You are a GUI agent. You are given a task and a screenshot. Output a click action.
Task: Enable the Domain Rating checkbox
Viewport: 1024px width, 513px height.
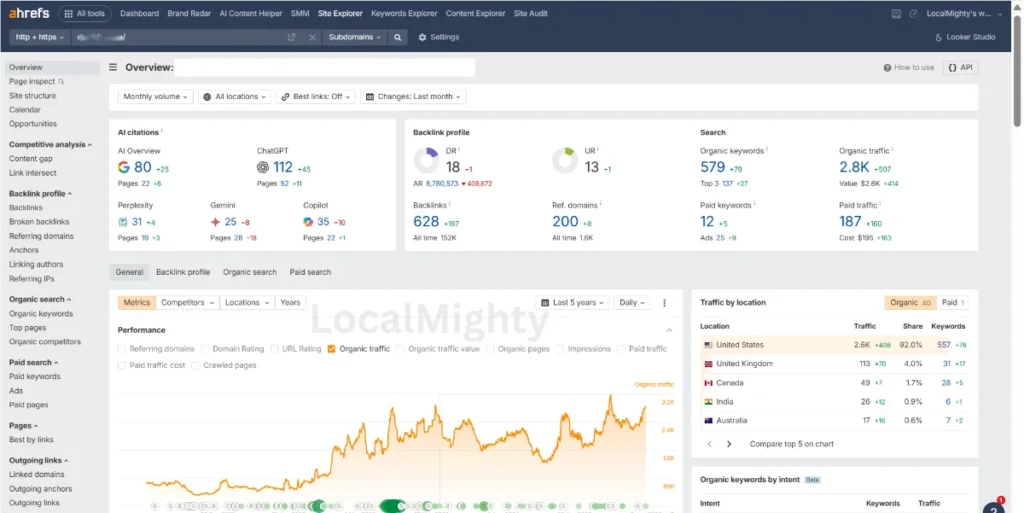pyautogui.click(x=204, y=349)
